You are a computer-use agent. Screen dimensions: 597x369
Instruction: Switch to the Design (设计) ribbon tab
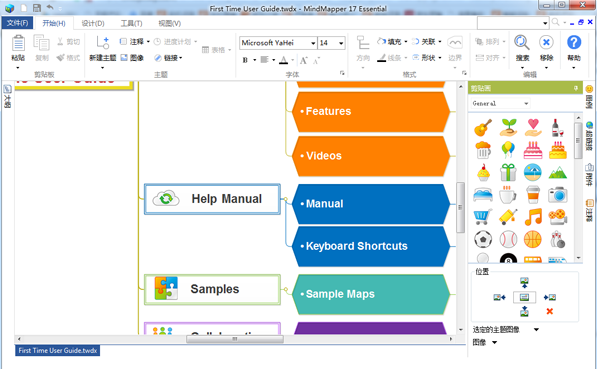coord(93,23)
